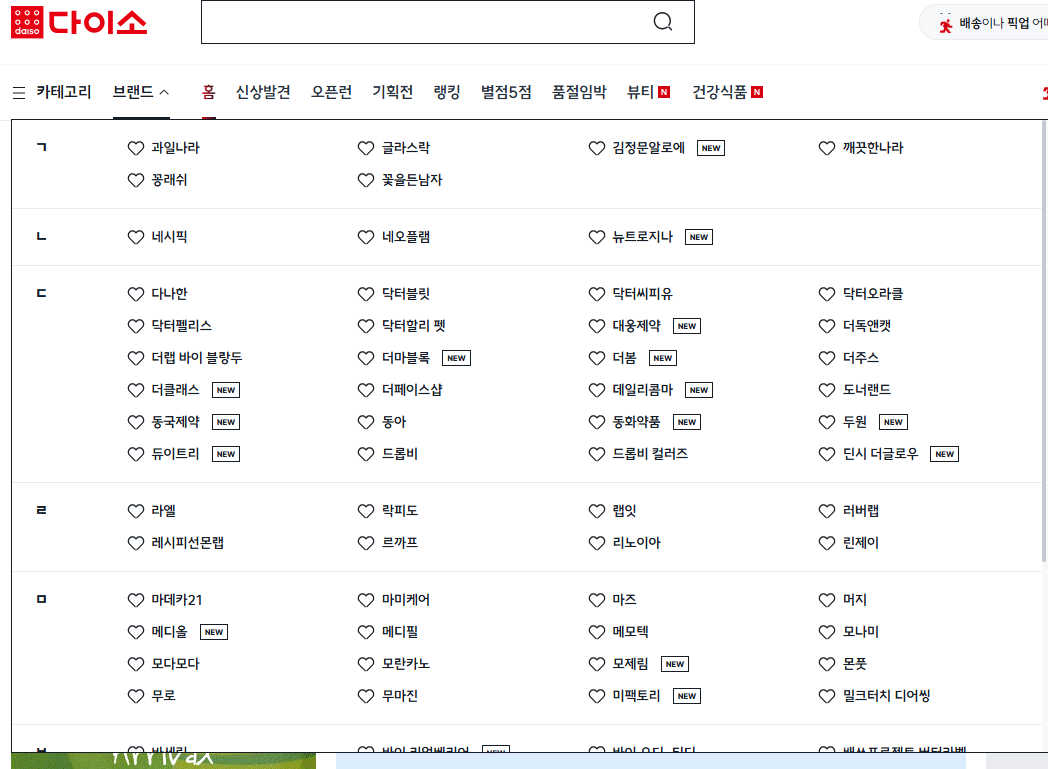
Task: Switch to the 홈 tab
Action: [209, 92]
